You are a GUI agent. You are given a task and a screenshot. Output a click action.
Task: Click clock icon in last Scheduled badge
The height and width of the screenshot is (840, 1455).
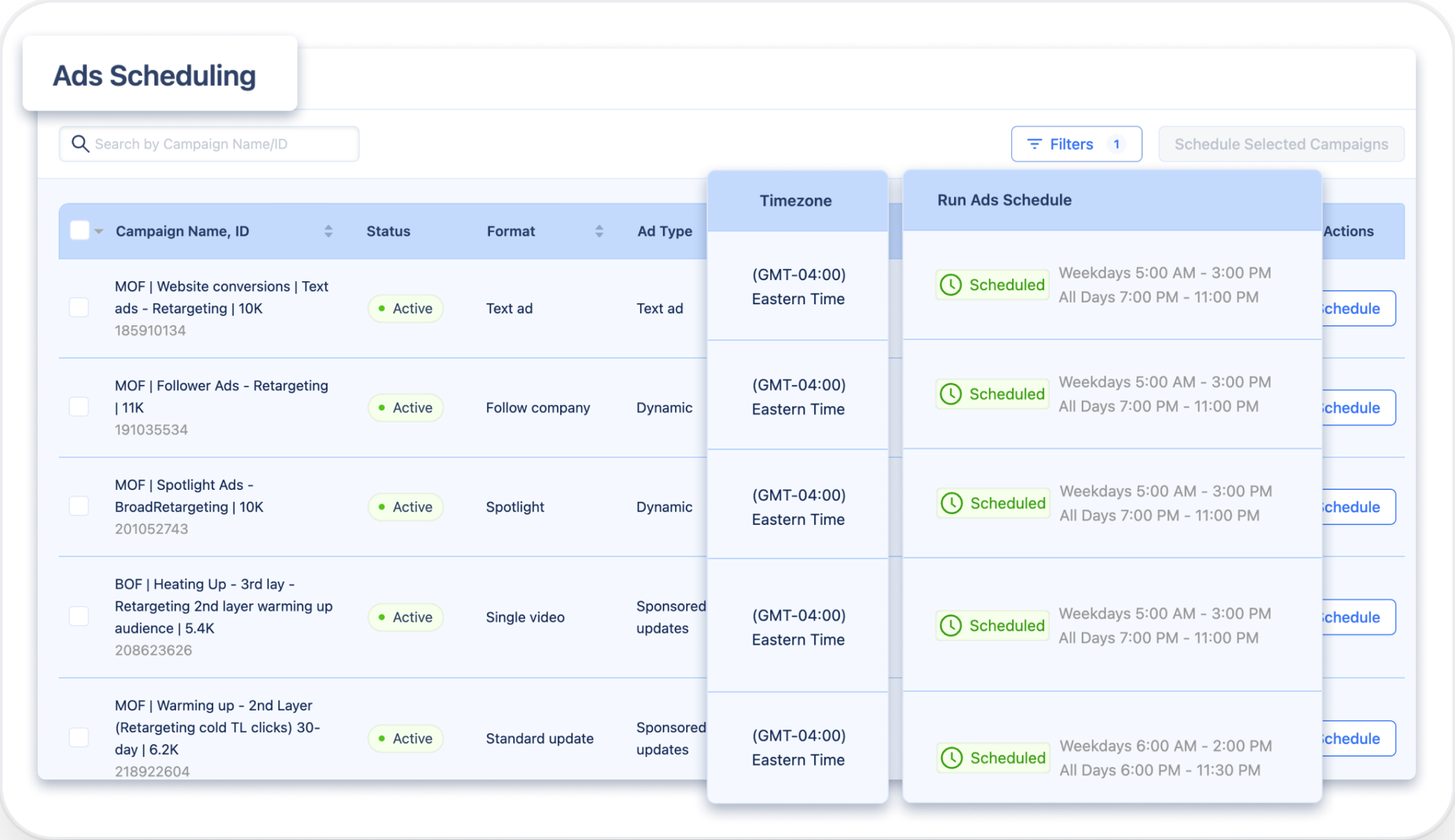coord(951,758)
